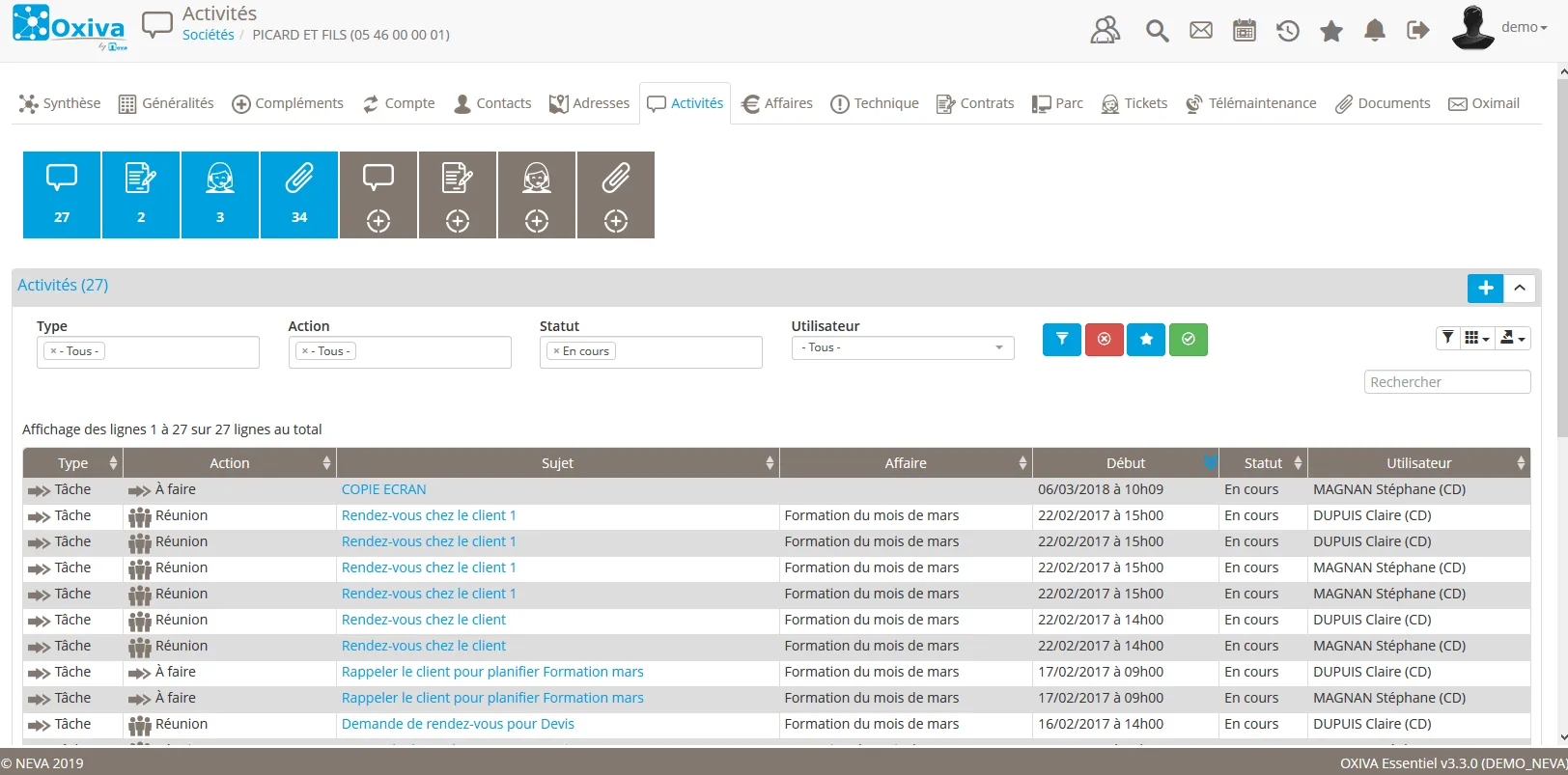The width and height of the screenshot is (1568, 775).
Task: Click the Sociétés breadcrumb link
Action: 209,35
